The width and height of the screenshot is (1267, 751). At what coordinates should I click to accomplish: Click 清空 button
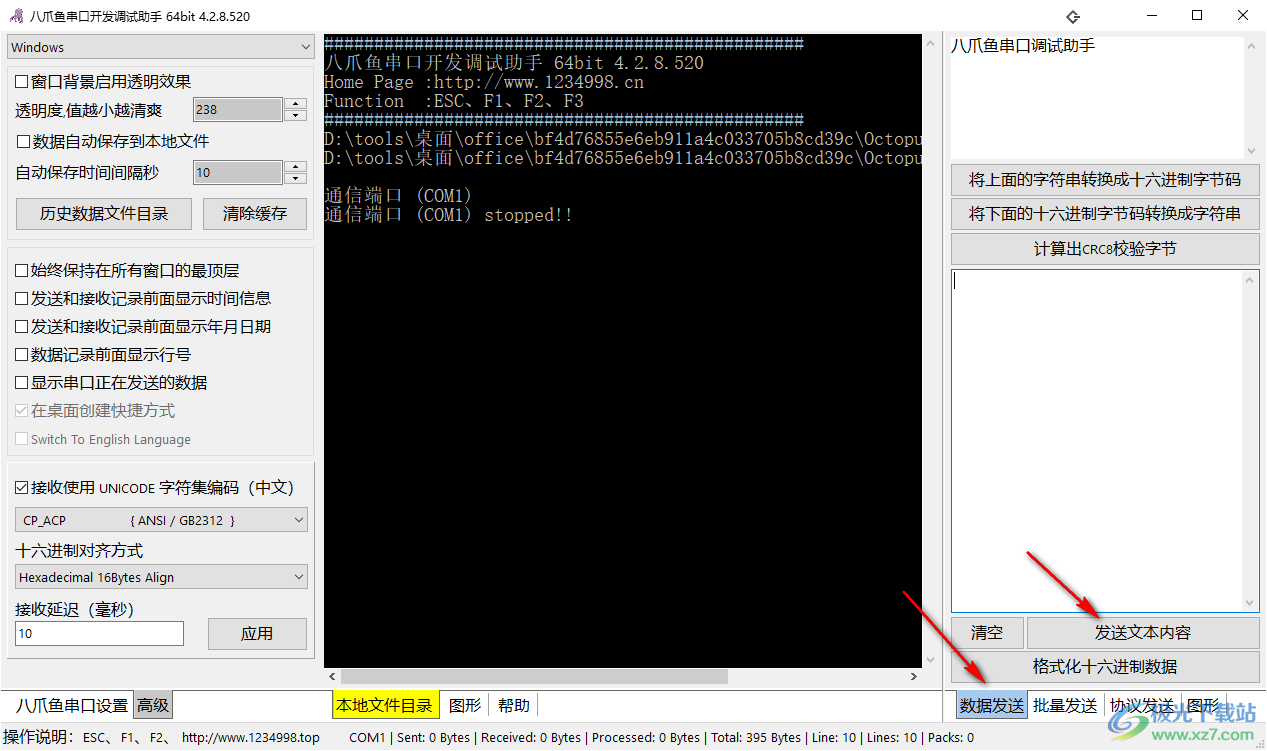pyautogui.click(x=987, y=632)
